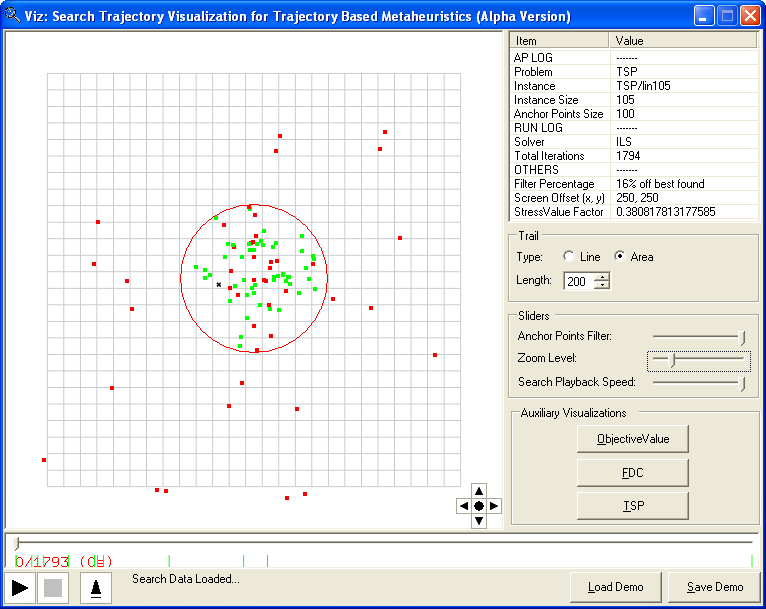Pan view left with the left arrow

coord(464,506)
